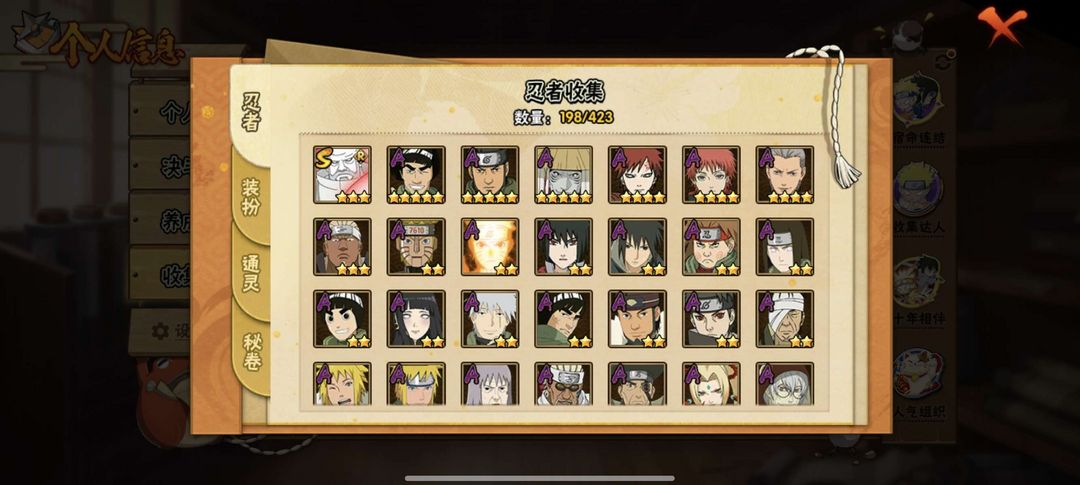Open the glowing orange chakra-mode ninja portrait
This screenshot has width=1080, height=485.
click(490, 247)
